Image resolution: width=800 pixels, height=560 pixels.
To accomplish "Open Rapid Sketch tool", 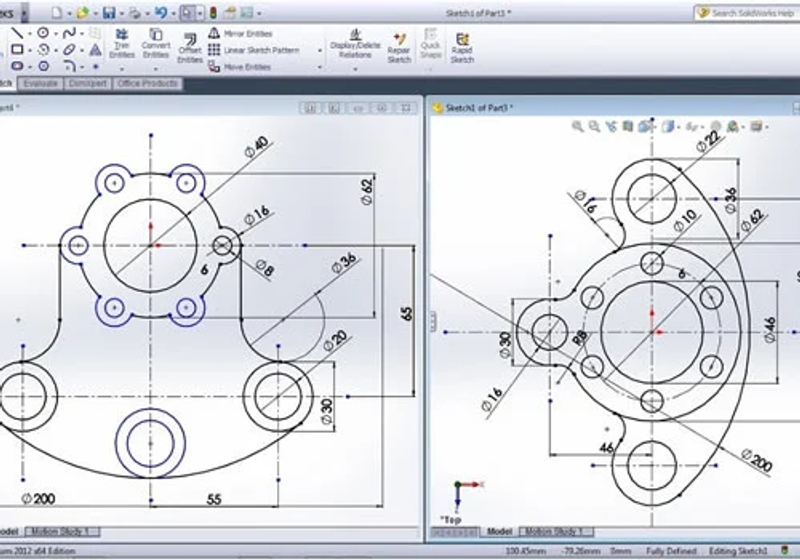I will click(462, 48).
